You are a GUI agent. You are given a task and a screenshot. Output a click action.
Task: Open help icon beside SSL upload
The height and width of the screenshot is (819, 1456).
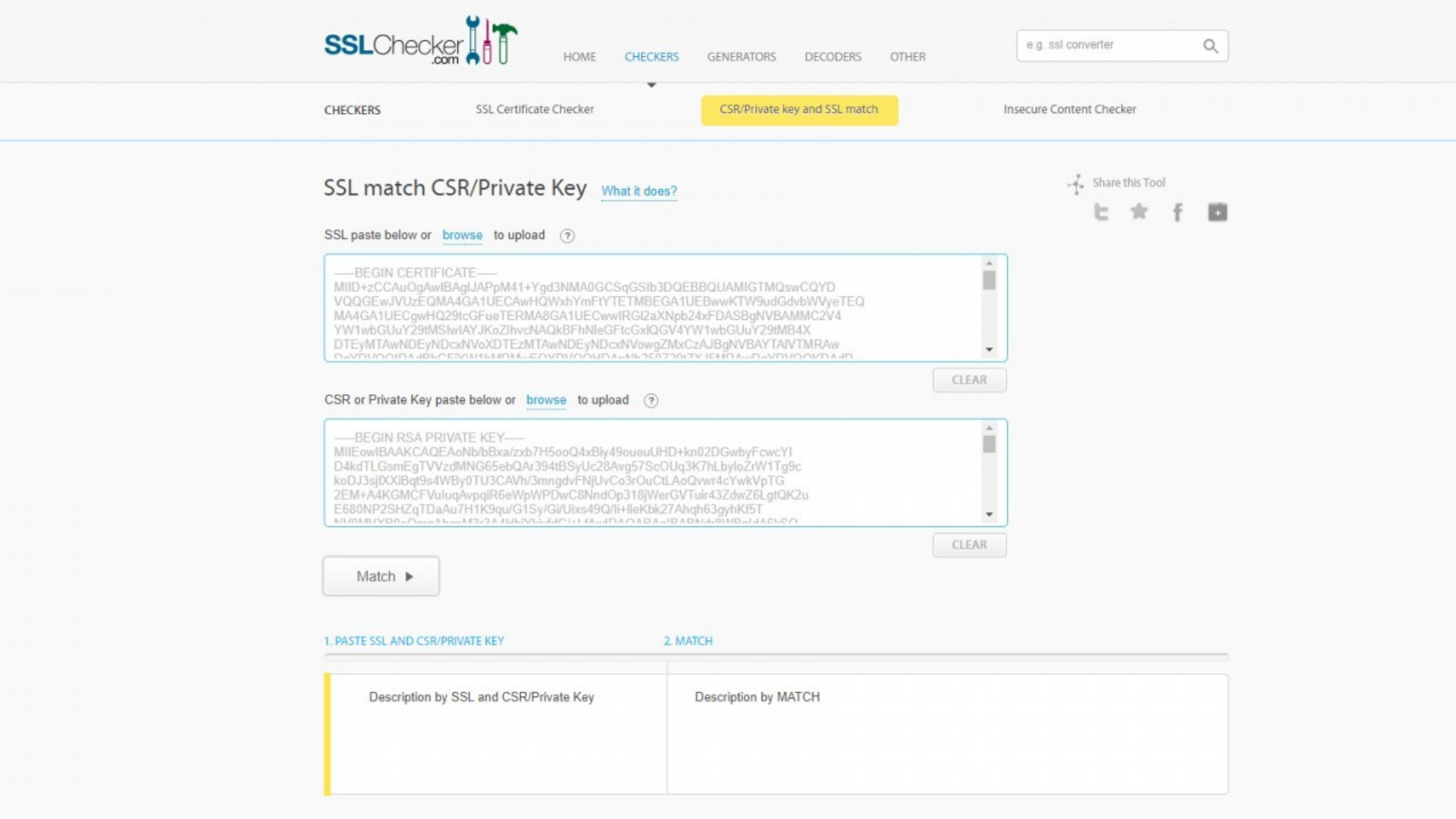(x=567, y=236)
